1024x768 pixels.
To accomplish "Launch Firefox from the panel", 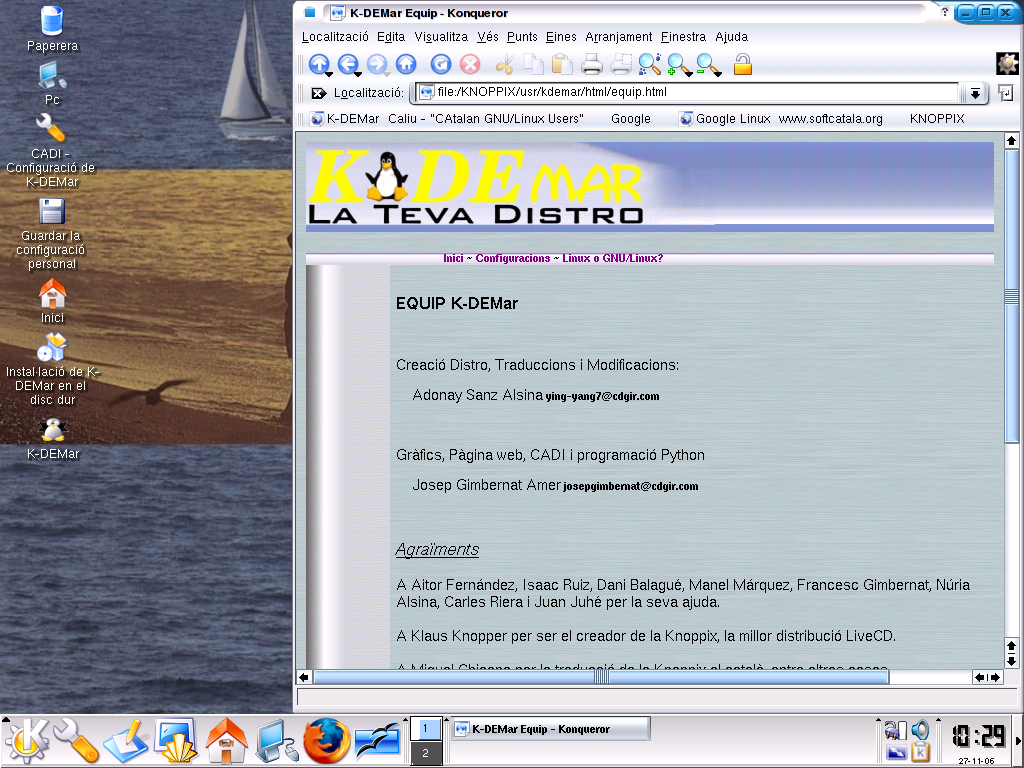I will [x=326, y=741].
